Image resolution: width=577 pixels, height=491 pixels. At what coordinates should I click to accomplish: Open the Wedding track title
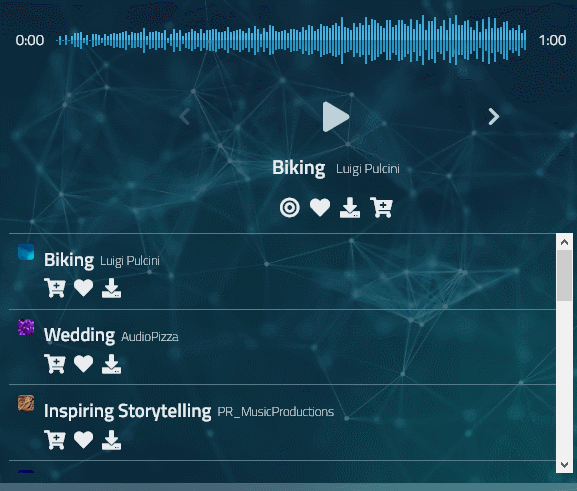(79, 335)
